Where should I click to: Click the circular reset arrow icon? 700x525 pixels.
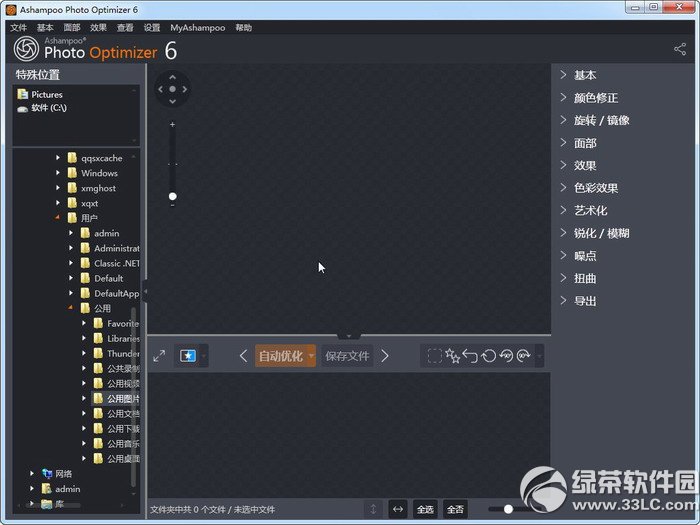[x=489, y=356]
